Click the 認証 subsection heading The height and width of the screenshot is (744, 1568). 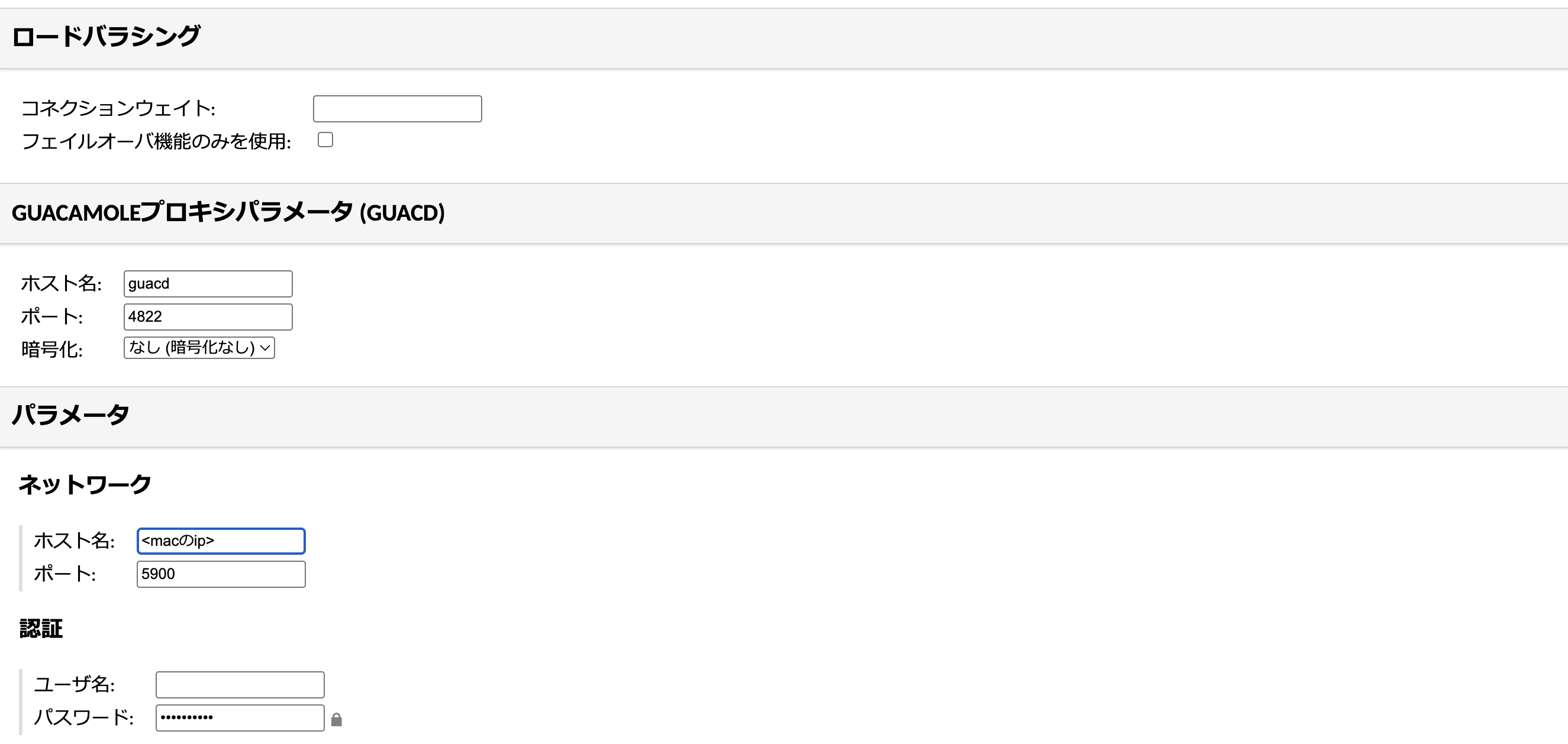(41, 629)
